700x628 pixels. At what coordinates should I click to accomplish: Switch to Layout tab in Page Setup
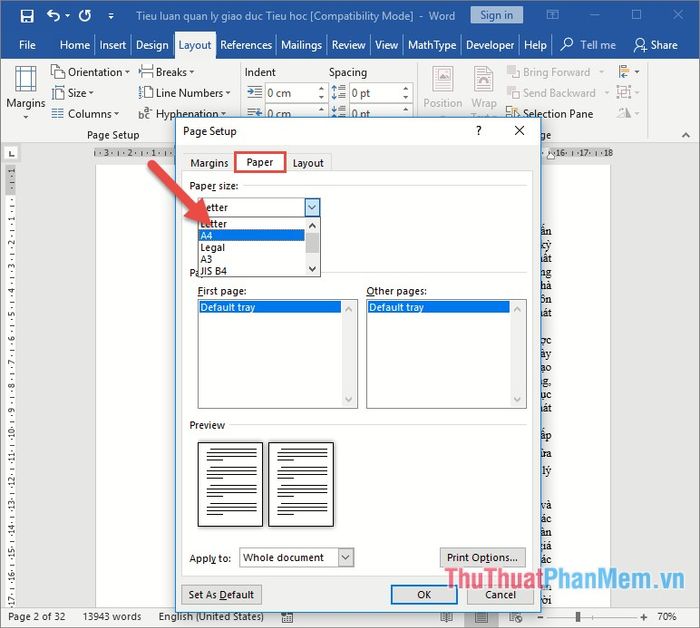(308, 163)
